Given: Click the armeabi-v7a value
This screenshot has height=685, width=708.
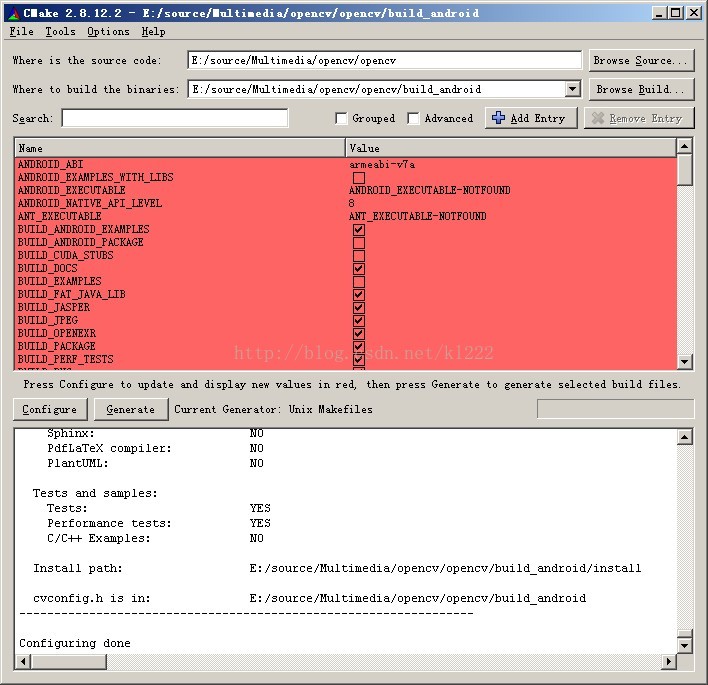Looking at the screenshot, I should coord(382,164).
